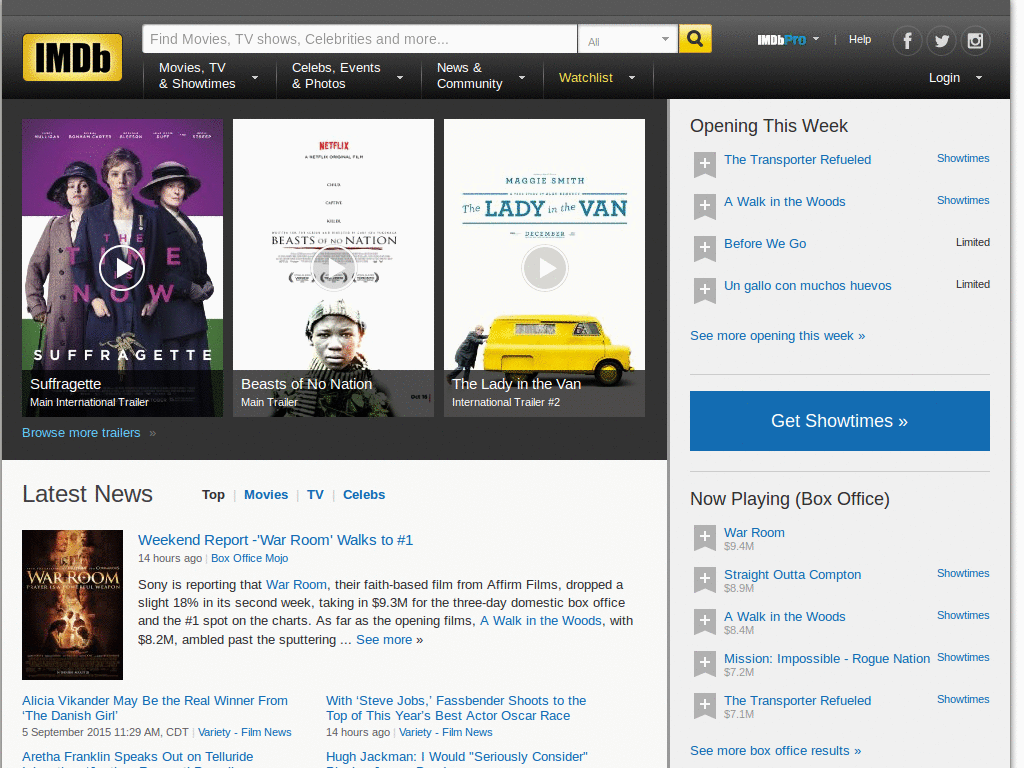Click War Room link inside article text
Image resolution: width=1024 pixels, height=768 pixels.
tap(296, 584)
